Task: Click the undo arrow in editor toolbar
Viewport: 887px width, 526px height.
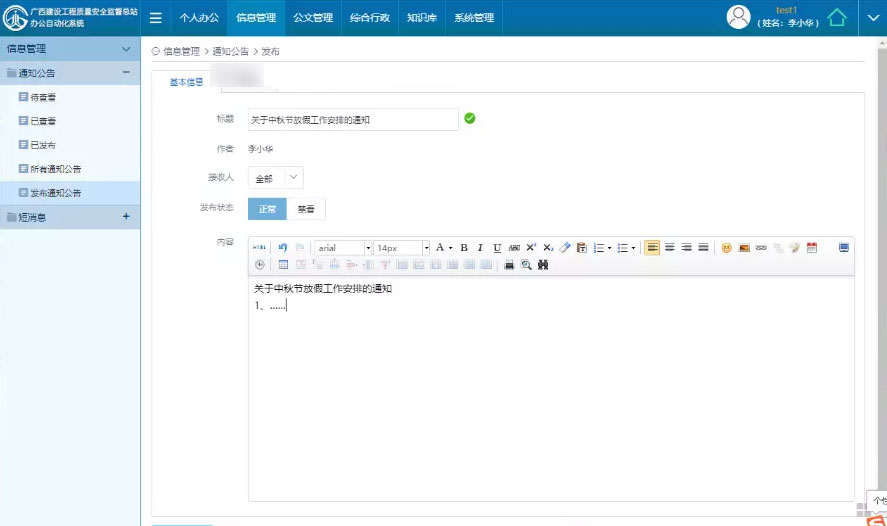Action: coord(283,248)
